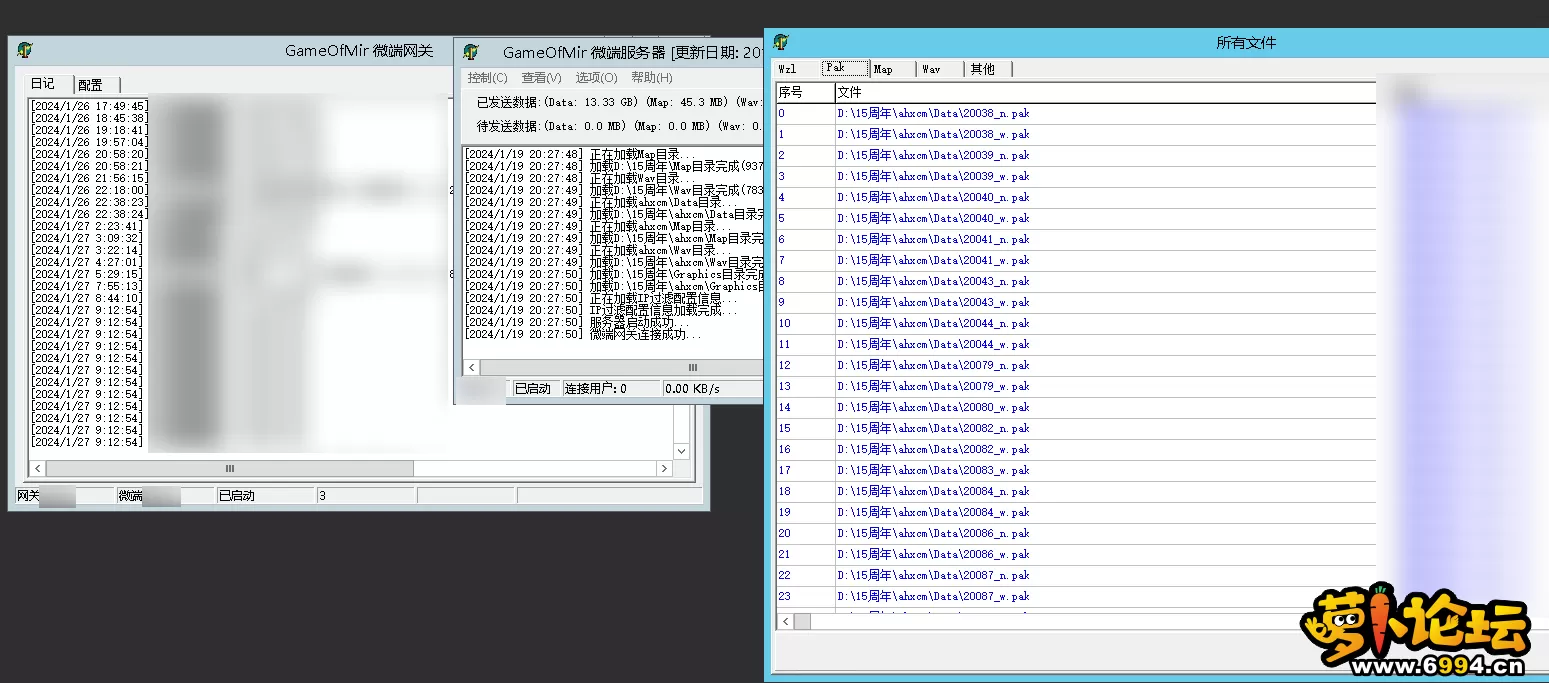Select file row 20041_w.pak

[1076, 261]
